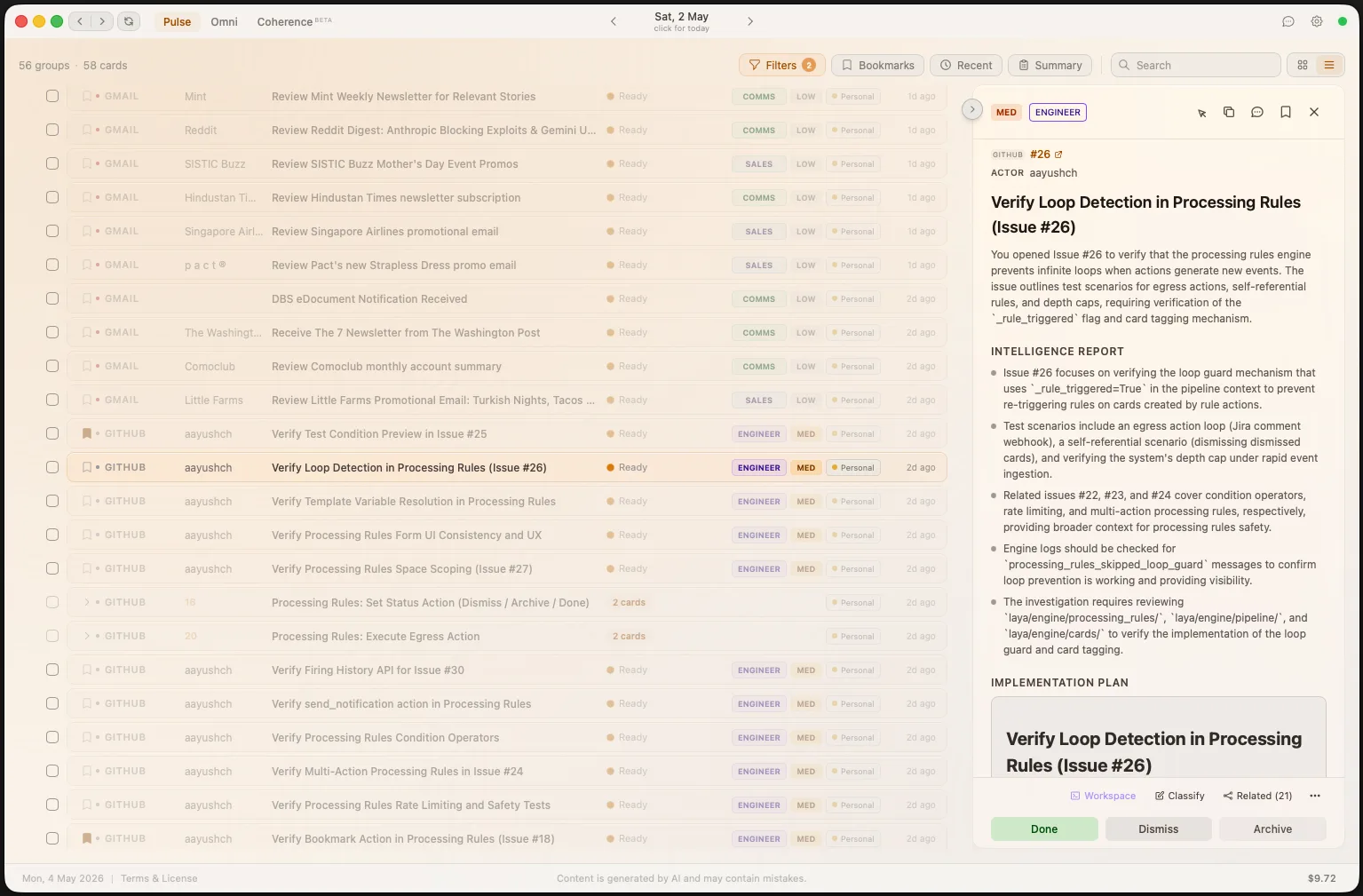Switch to the Pulse tab
1363x896 pixels.
[x=177, y=21]
